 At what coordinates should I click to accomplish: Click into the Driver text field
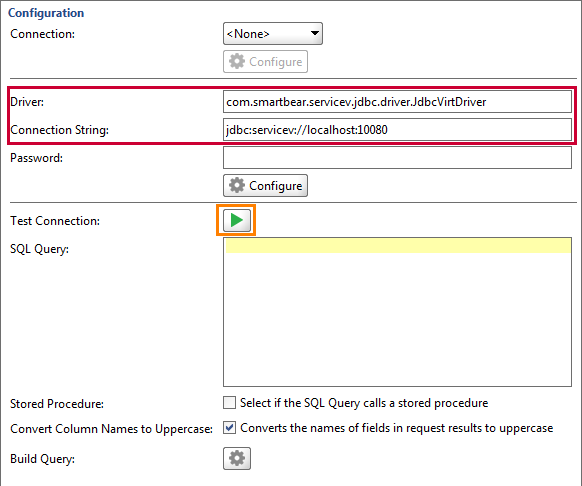click(x=397, y=102)
